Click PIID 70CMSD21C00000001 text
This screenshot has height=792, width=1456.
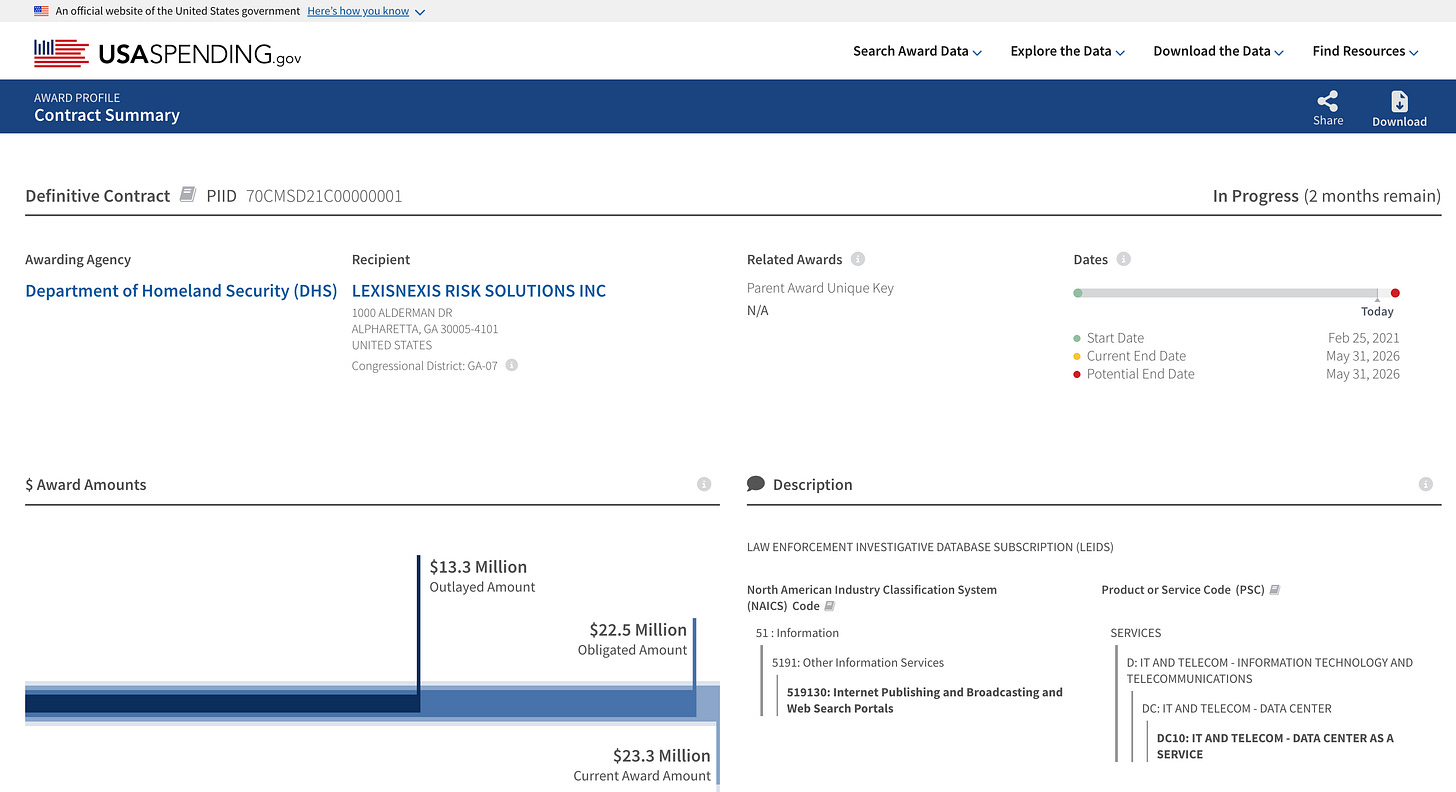click(x=304, y=196)
